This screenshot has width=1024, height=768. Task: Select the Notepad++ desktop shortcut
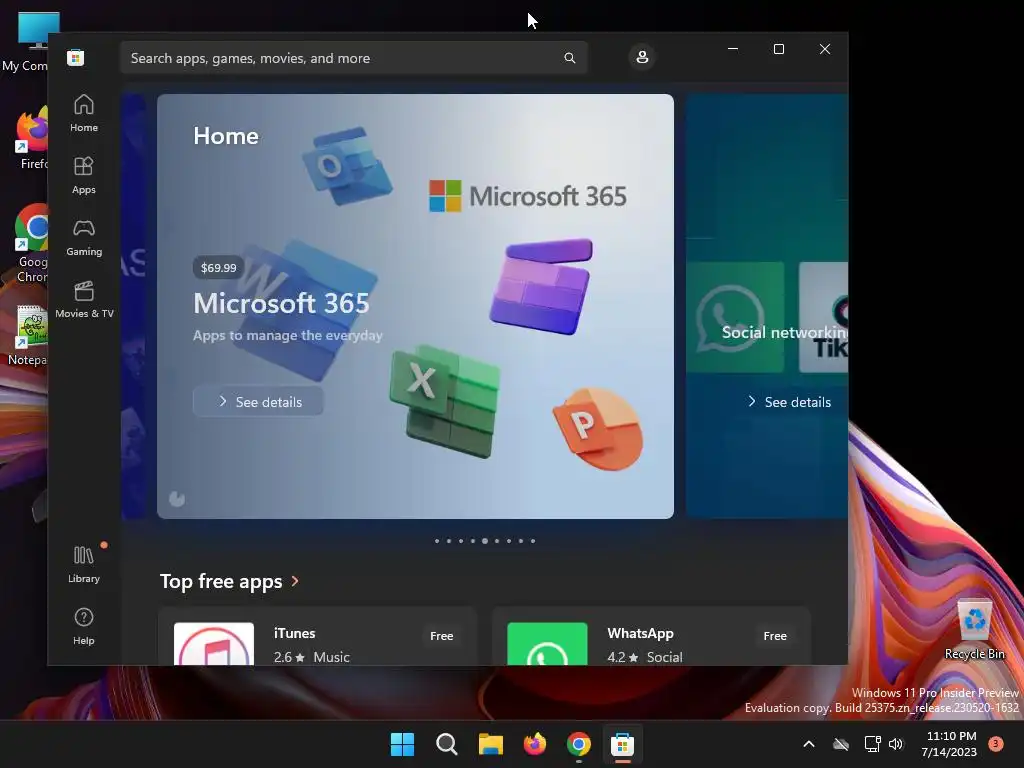pyautogui.click(x=28, y=335)
